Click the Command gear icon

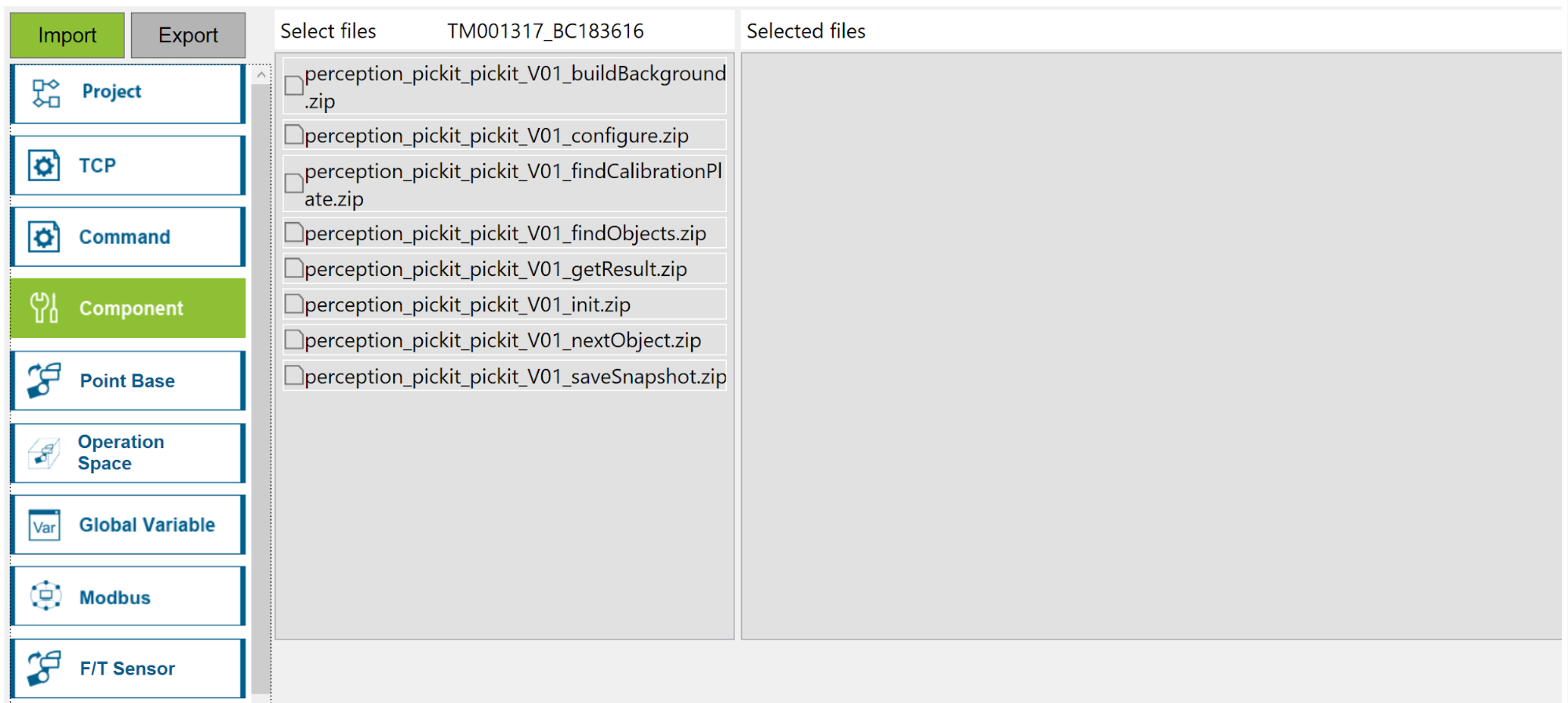(x=44, y=236)
